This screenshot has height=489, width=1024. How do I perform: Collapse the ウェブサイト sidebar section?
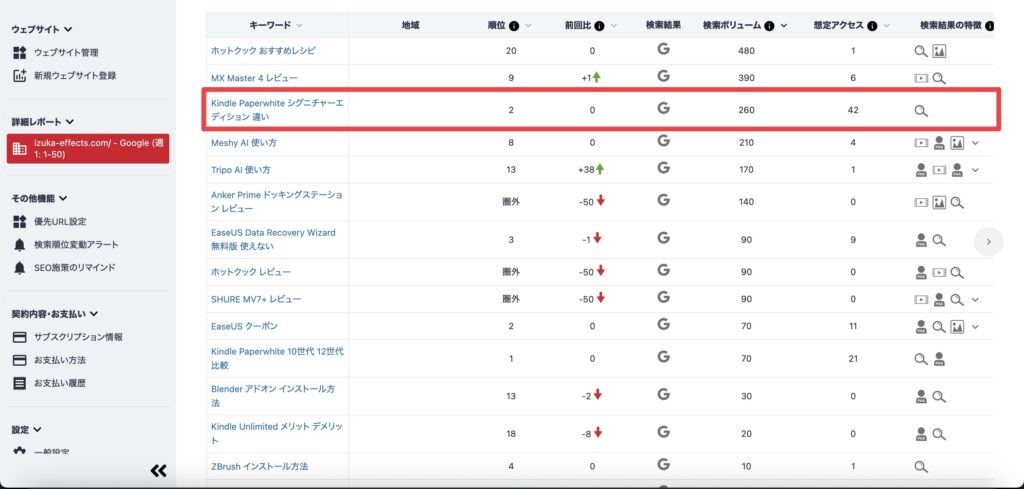coord(67,30)
